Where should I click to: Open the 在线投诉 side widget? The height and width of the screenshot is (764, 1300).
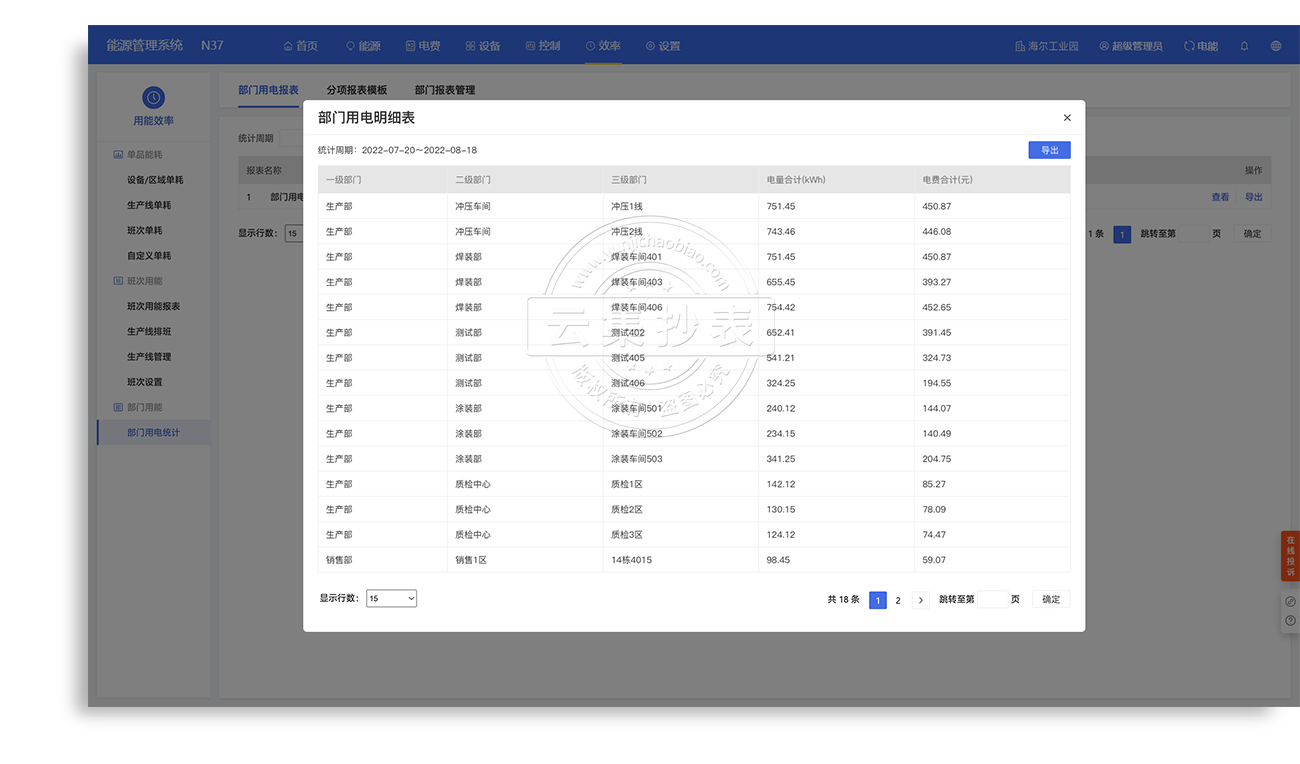coord(1290,555)
